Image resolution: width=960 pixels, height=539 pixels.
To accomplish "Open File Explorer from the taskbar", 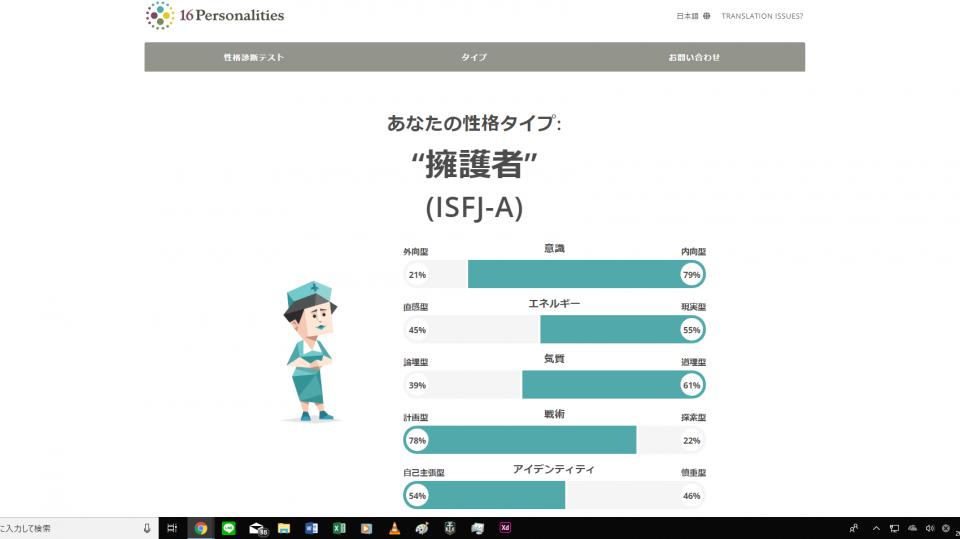I will [283, 528].
